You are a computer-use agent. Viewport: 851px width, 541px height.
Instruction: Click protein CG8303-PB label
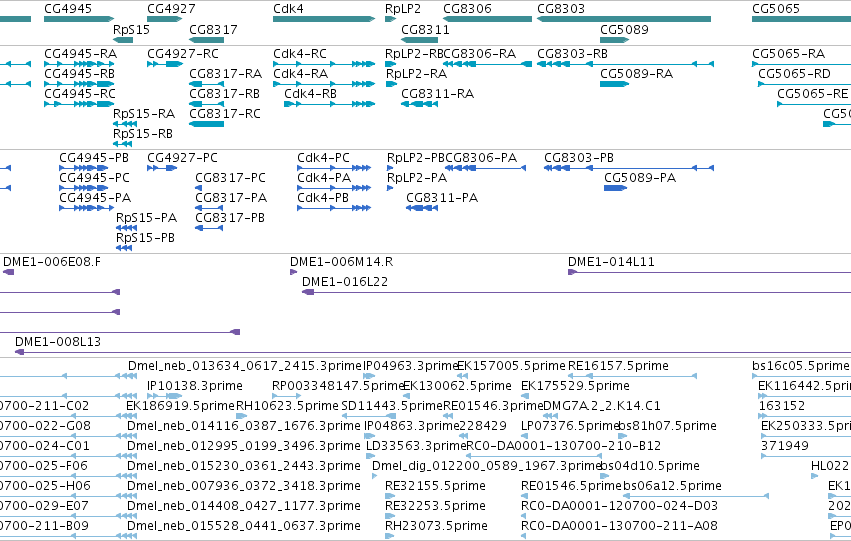pos(579,158)
